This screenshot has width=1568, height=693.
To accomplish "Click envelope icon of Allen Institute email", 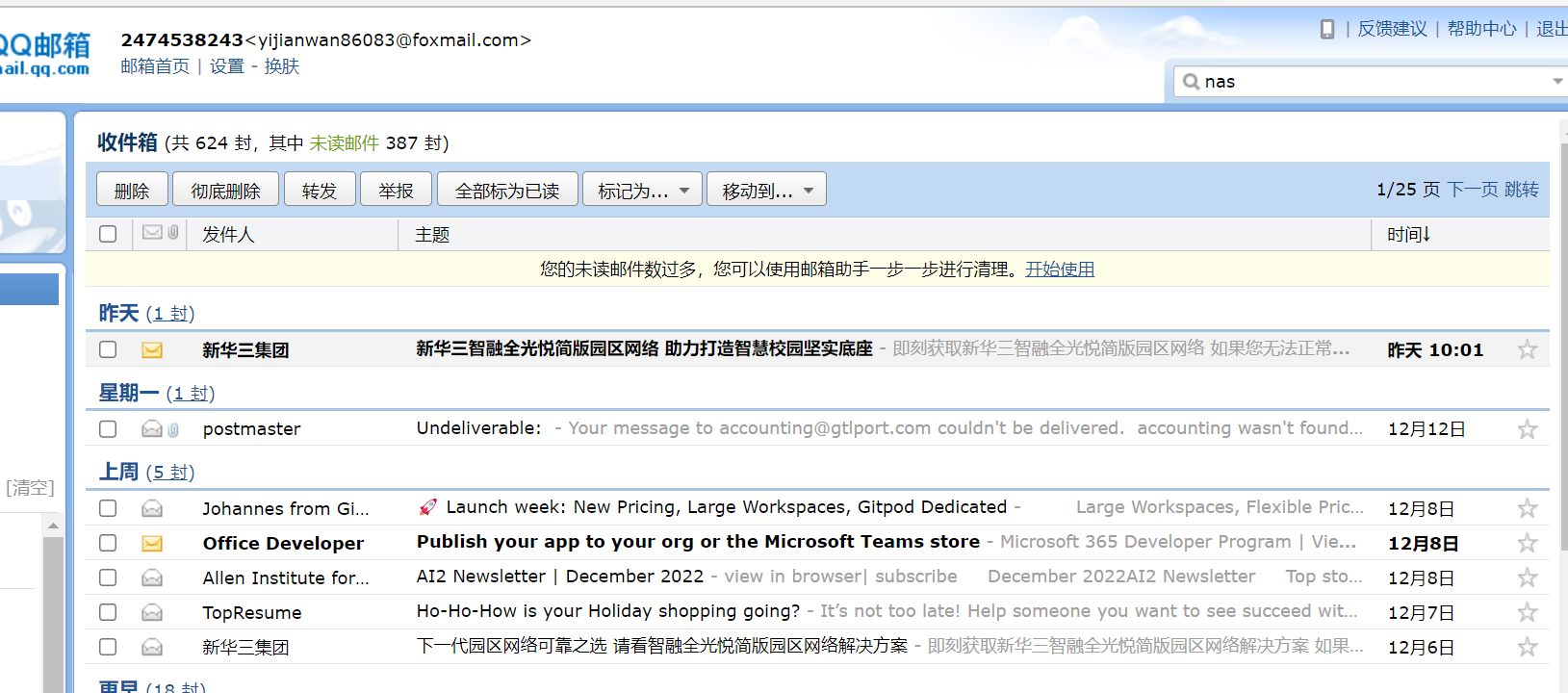I will 152,577.
